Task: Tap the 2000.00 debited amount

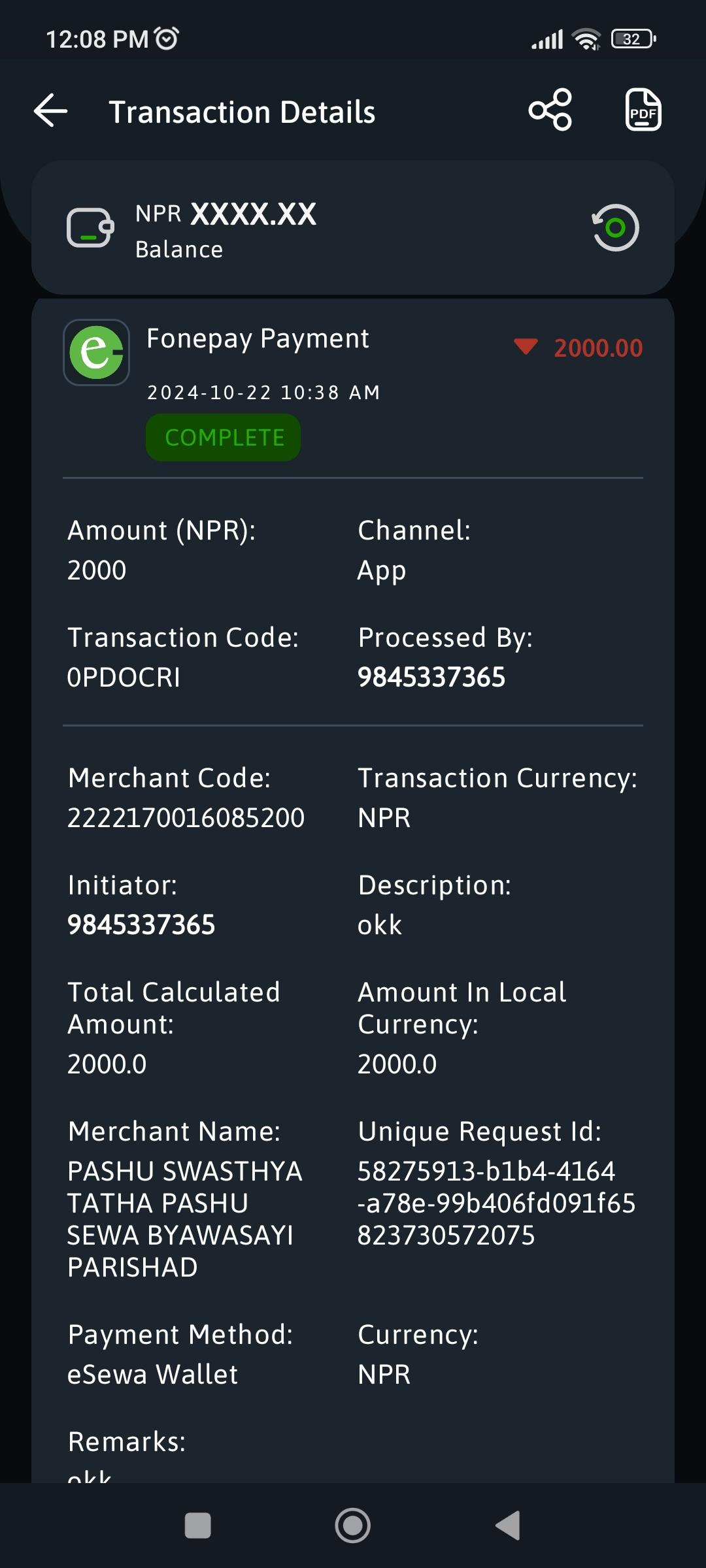Action: [598, 348]
